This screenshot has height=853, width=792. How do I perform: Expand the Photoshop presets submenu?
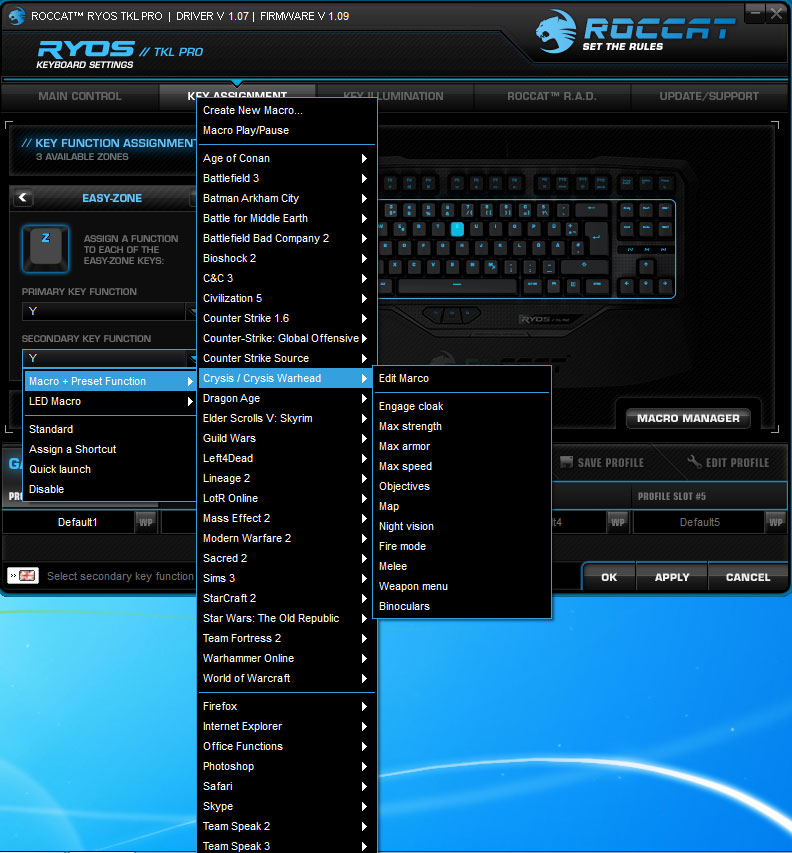click(286, 766)
